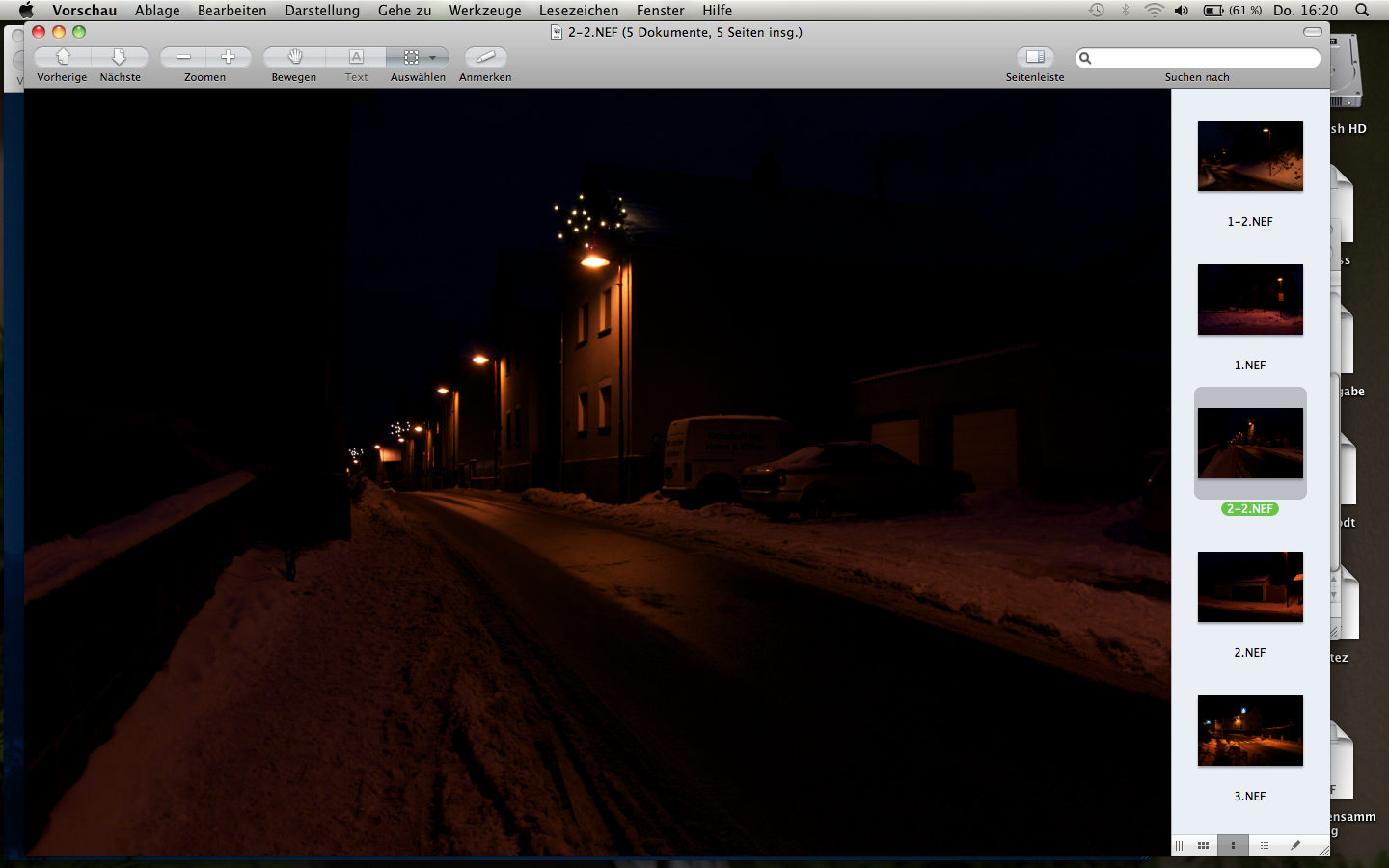Viewport: 1389px width, 868px height.
Task: Show annotations view via pencil icon
Action: (1294, 846)
